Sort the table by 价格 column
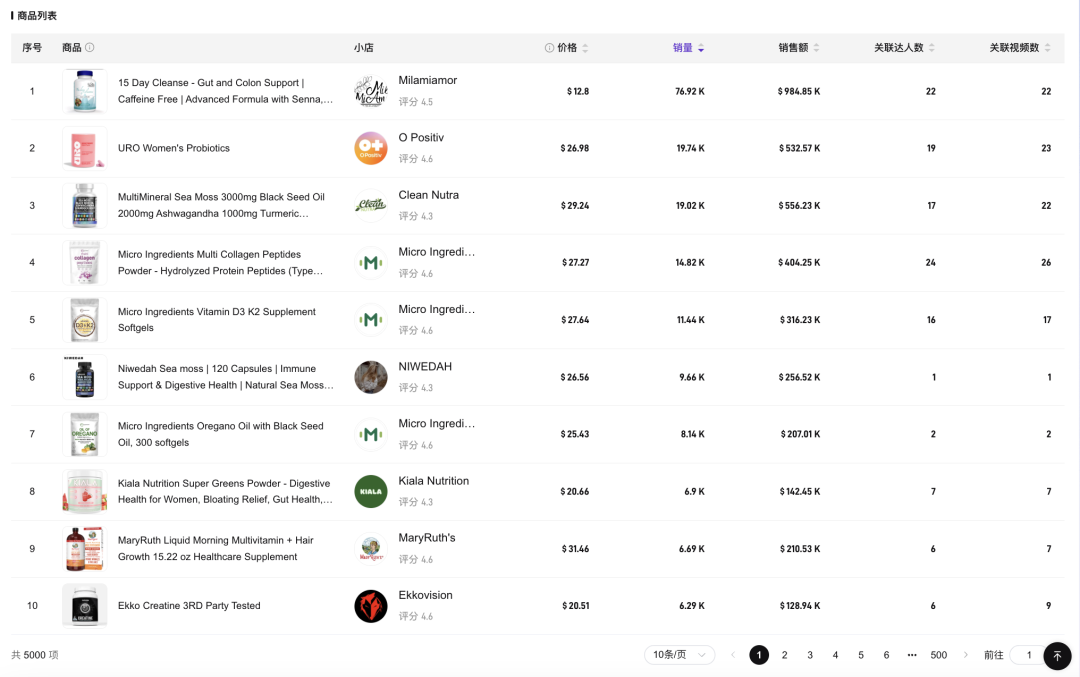The width and height of the screenshot is (1080, 677). tap(585, 48)
